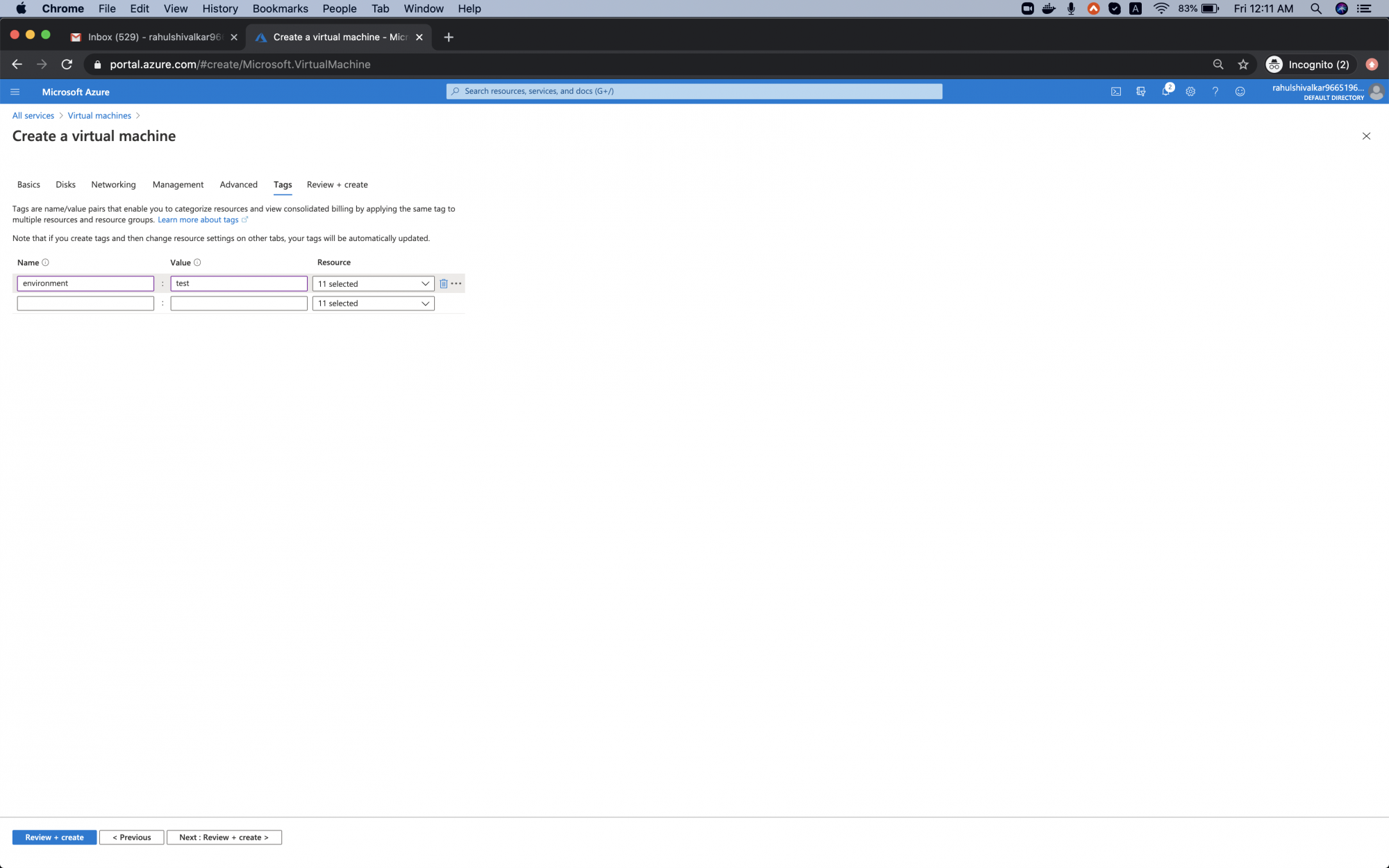Send feedback via smiley icon
Screen dimensions: 1389x868
(1240, 91)
